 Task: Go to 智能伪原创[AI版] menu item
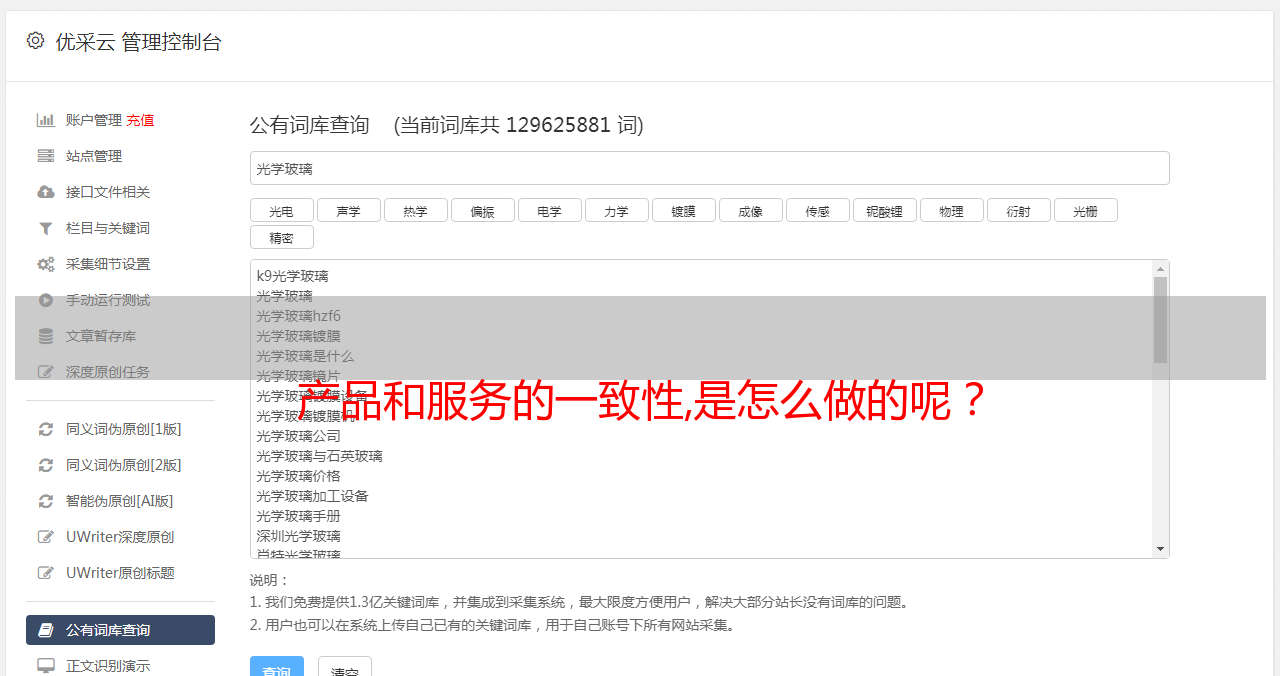(120, 501)
